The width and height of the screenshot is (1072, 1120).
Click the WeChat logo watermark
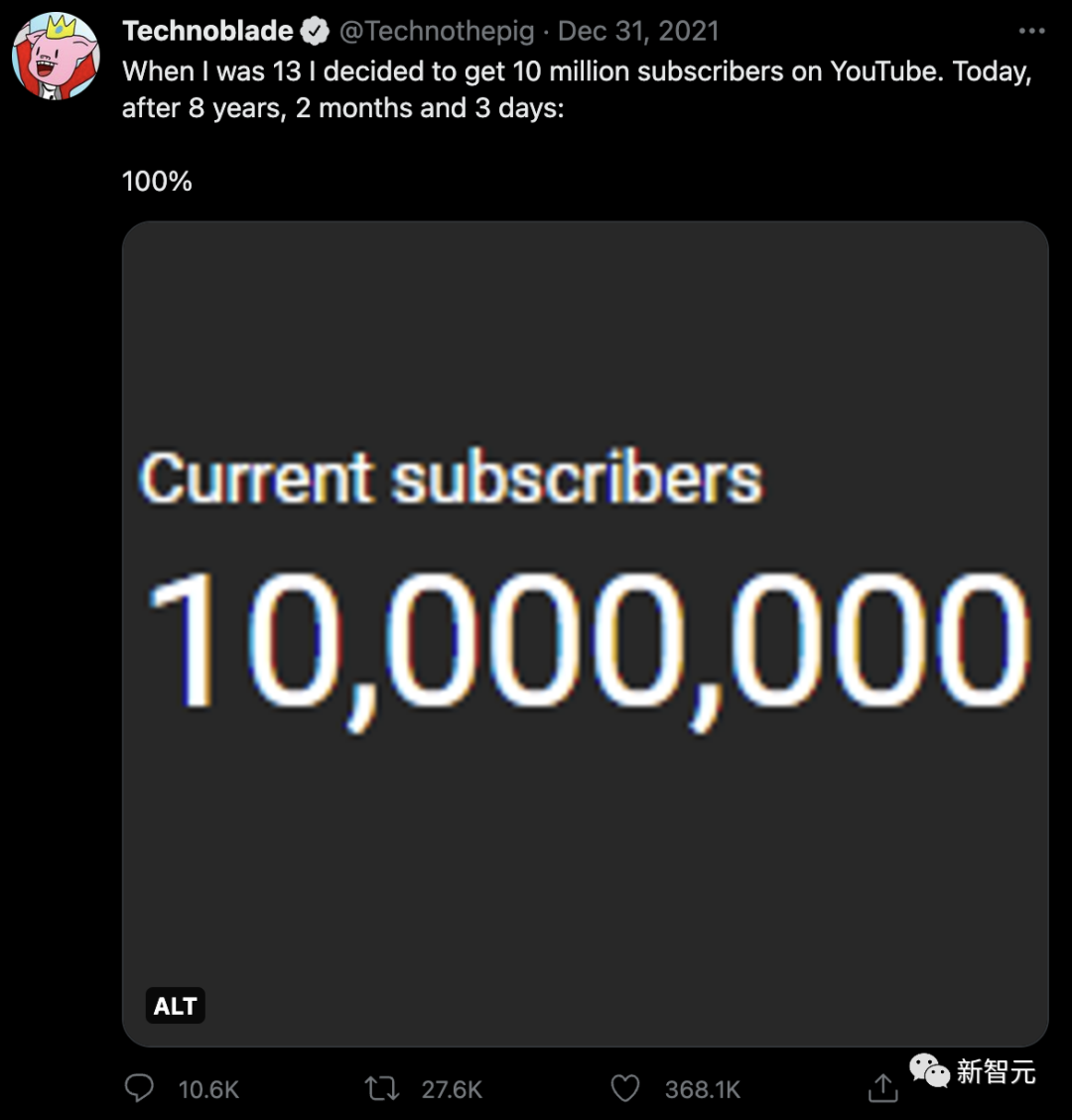[x=930, y=1070]
